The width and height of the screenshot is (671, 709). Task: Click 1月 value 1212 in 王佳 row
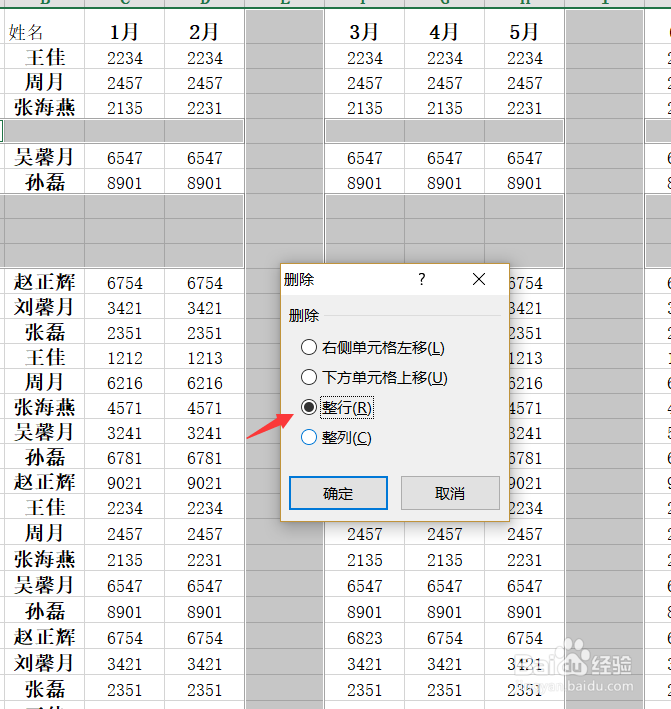[124, 357]
